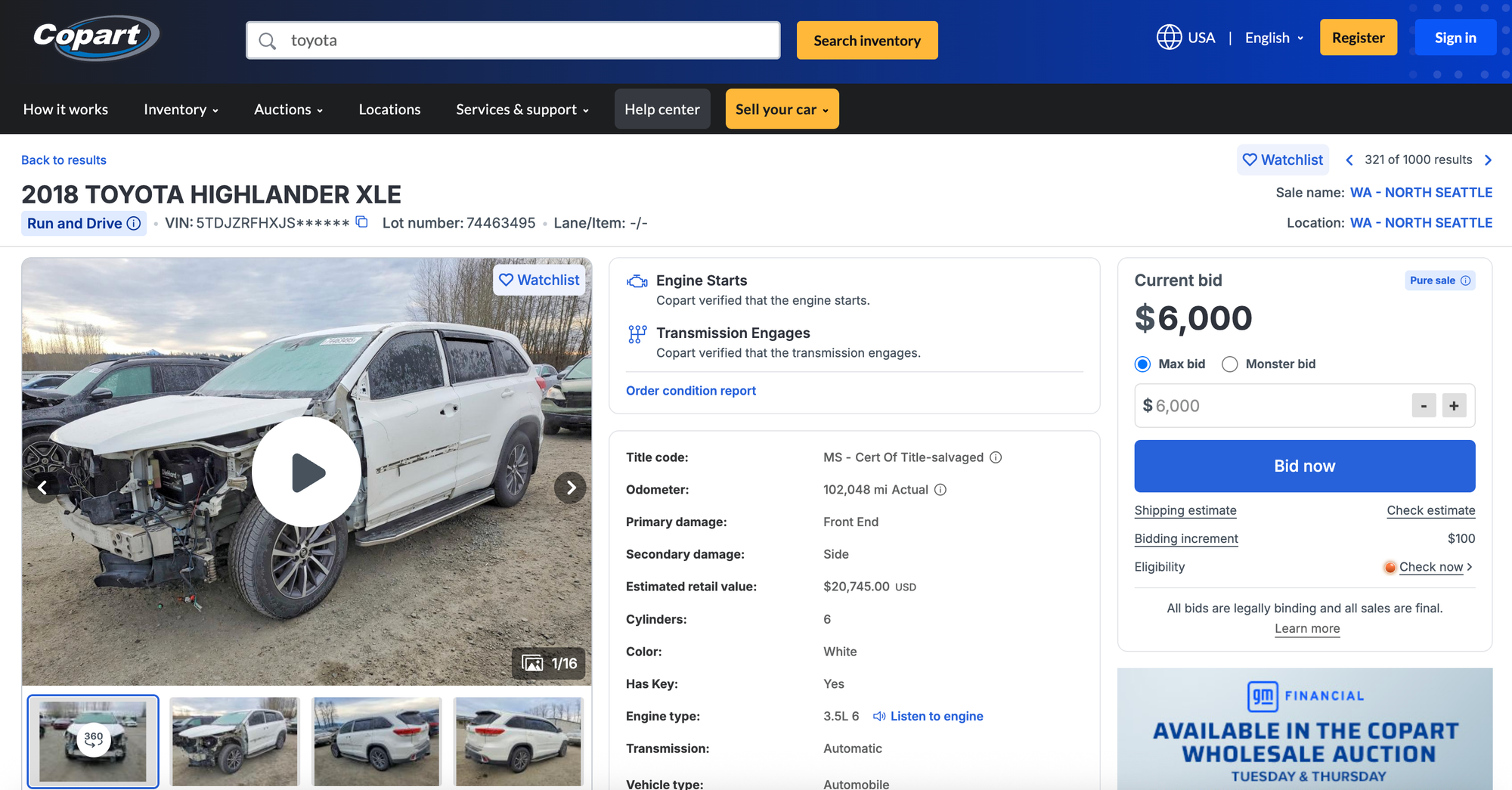The width and height of the screenshot is (1512, 790).
Task: Expand the Inventory dropdown menu
Action: (181, 110)
